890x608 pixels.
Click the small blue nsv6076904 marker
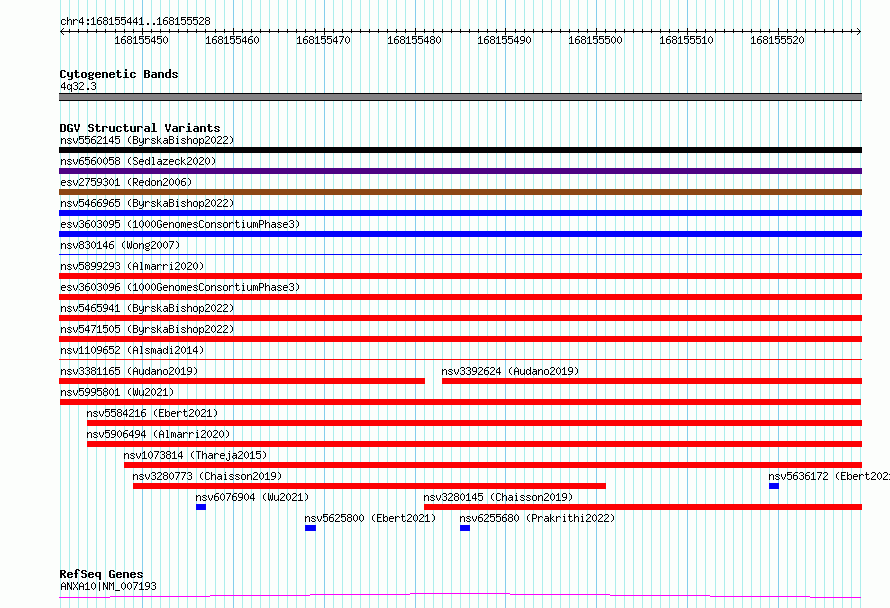click(x=201, y=507)
